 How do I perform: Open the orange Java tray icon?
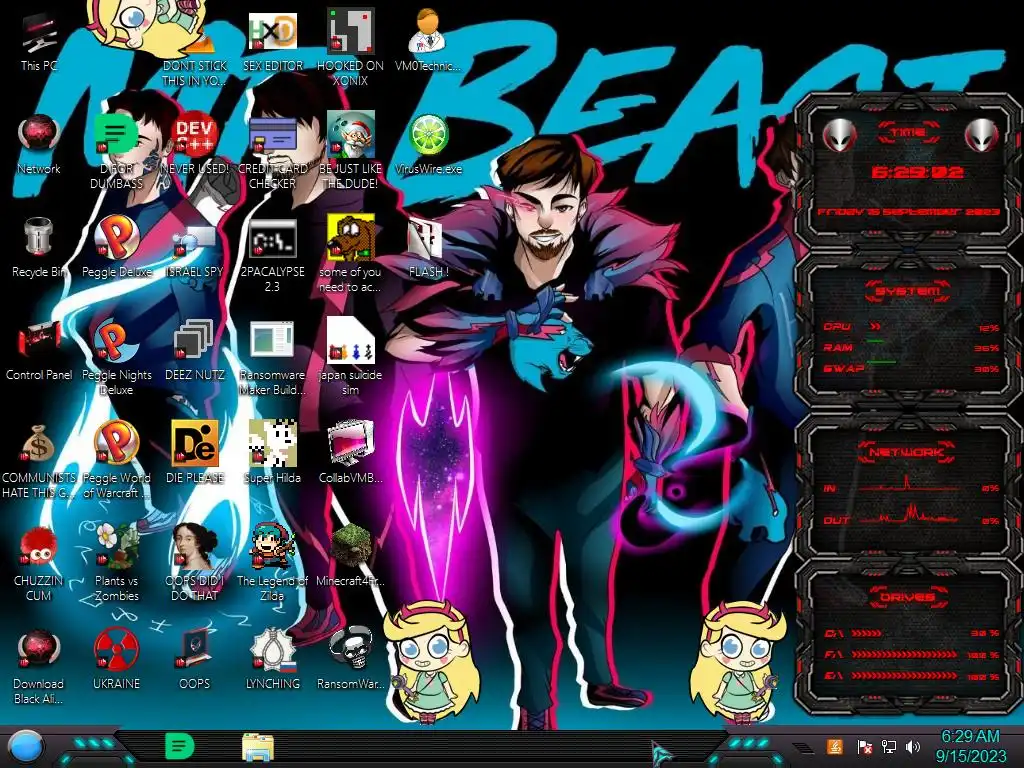coord(835,746)
